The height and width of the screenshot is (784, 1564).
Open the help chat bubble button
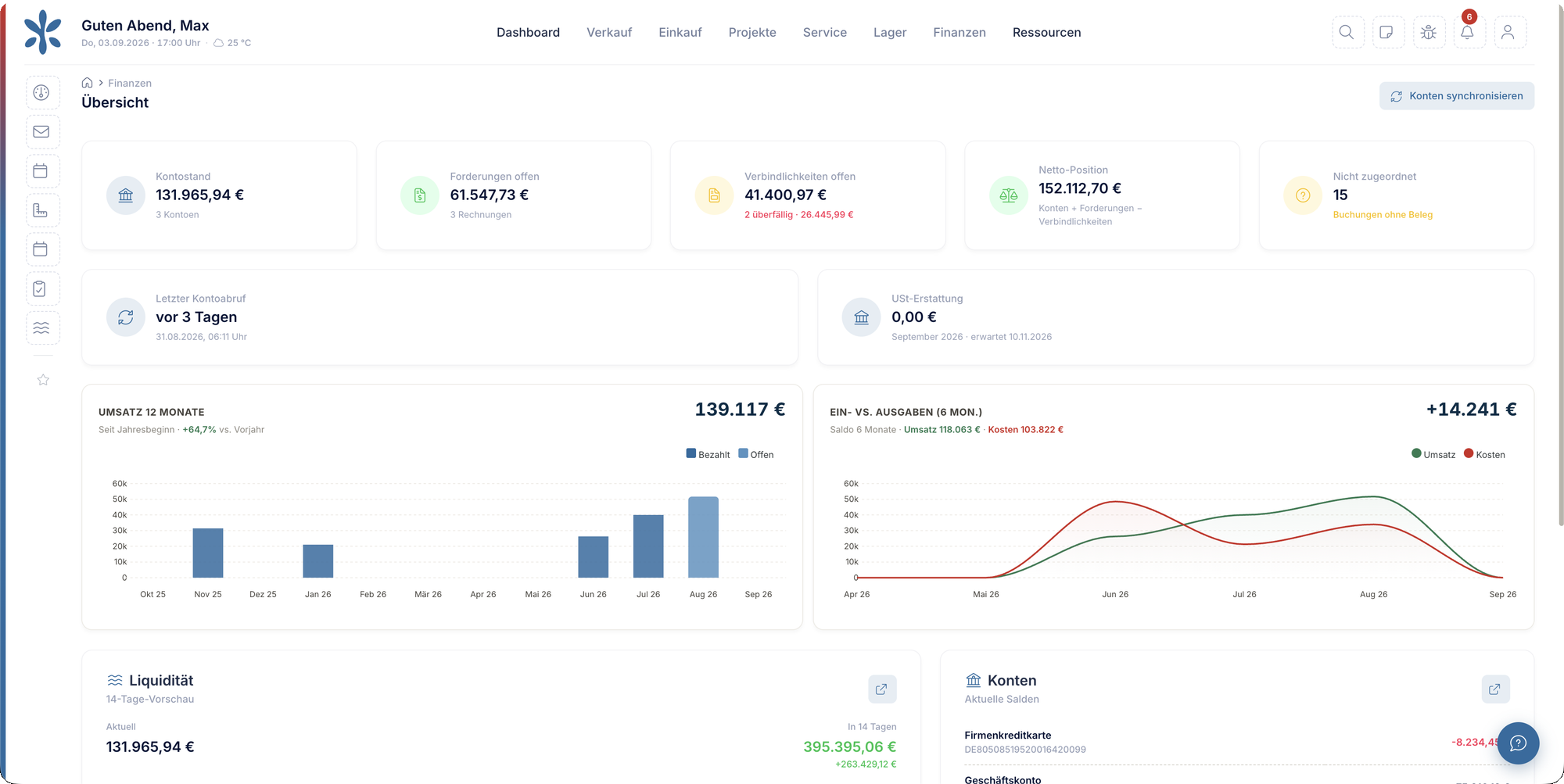click(x=1518, y=743)
